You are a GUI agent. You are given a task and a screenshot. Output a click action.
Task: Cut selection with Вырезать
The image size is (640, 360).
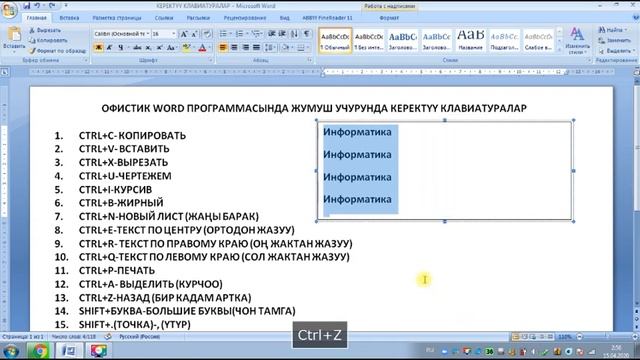tap(45, 31)
